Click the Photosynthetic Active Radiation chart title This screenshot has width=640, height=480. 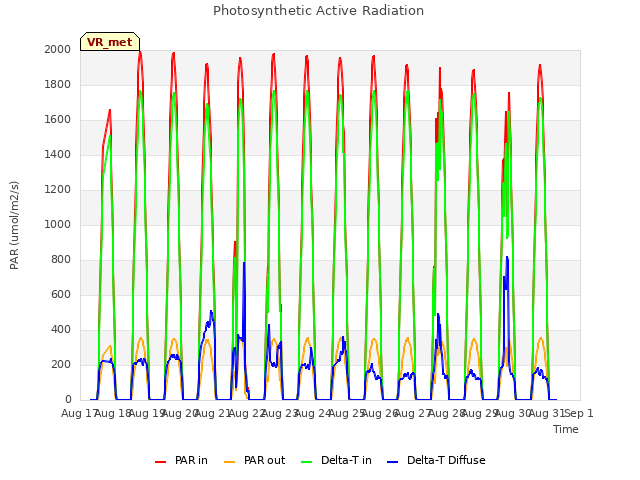[318, 11]
